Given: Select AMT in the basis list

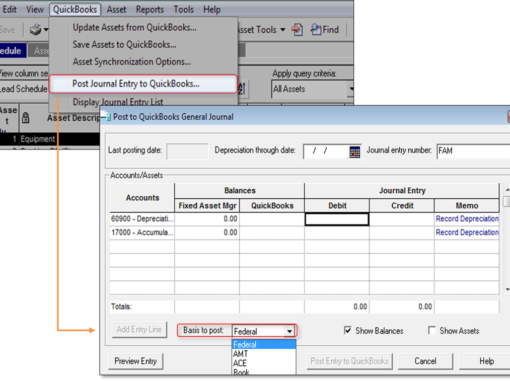Looking at the screenshot, I should [264, 354].
